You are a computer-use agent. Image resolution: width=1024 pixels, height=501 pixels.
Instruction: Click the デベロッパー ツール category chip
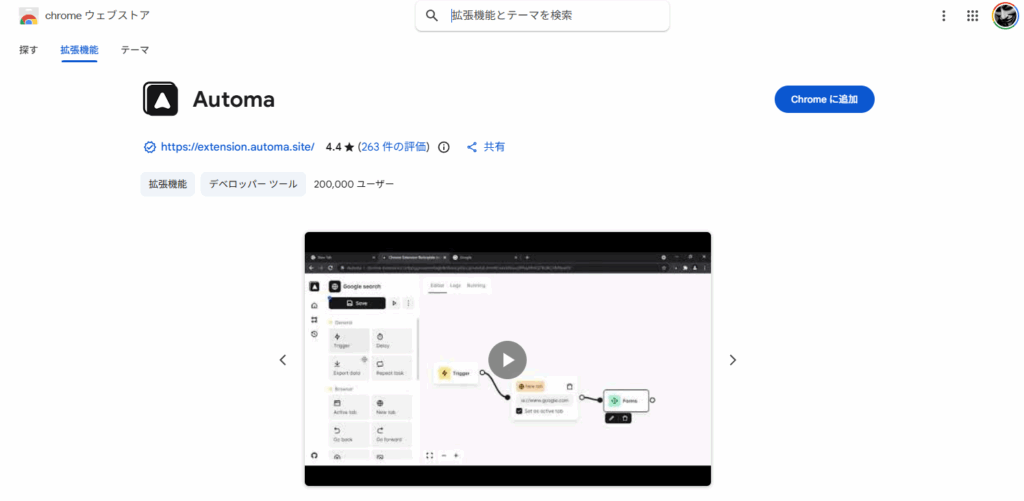tap(253, 184)
